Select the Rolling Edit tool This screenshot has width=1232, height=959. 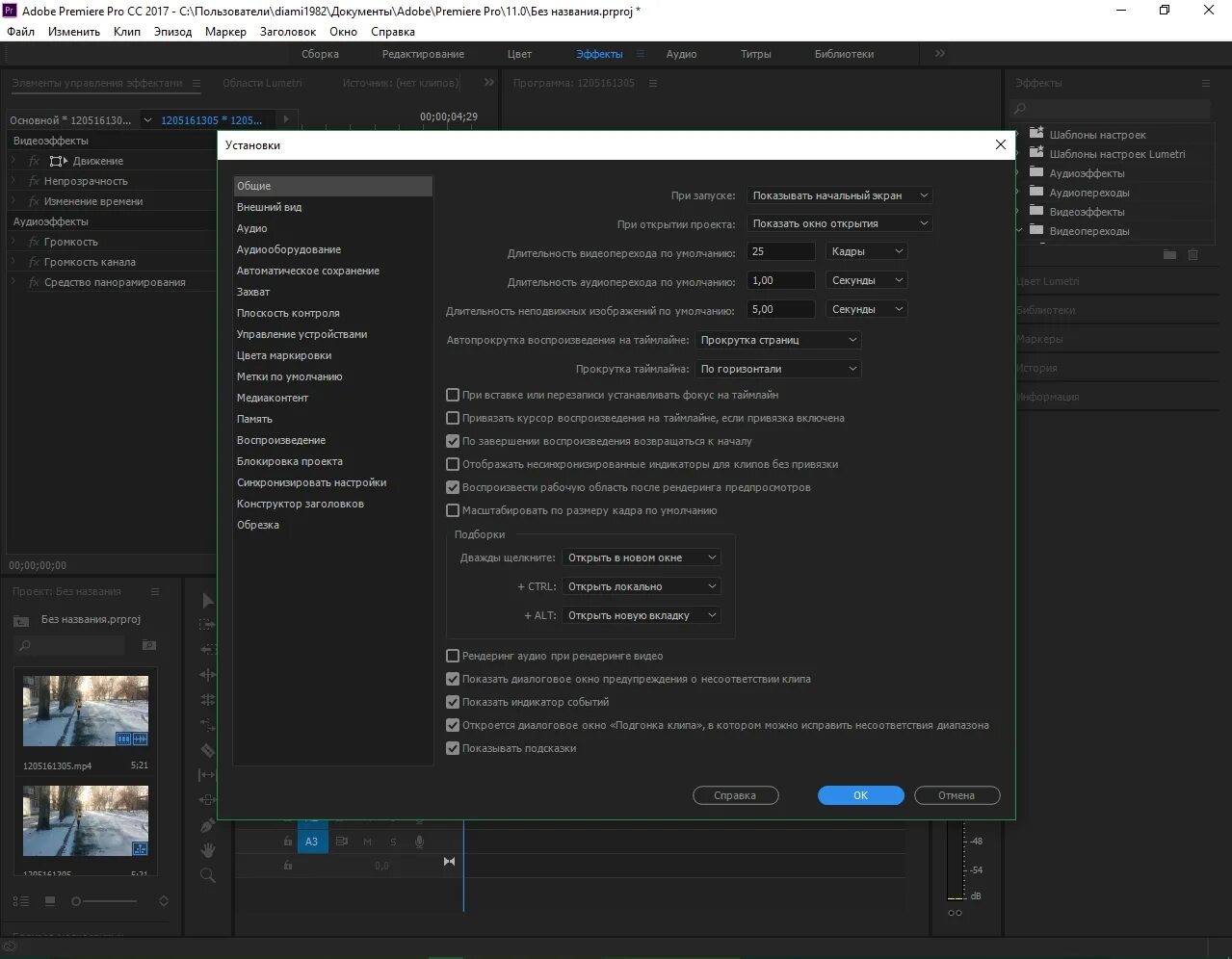click(x=207, y=700)
